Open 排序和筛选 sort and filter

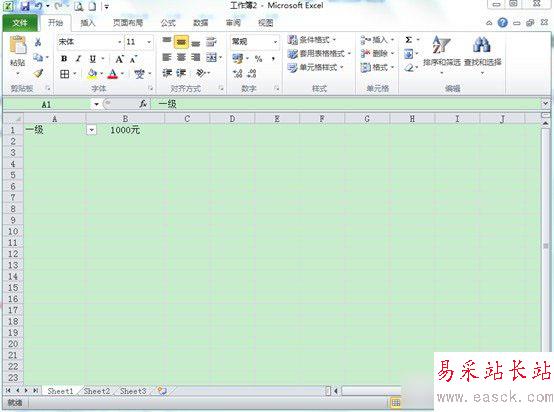click(x=442, y=54)
